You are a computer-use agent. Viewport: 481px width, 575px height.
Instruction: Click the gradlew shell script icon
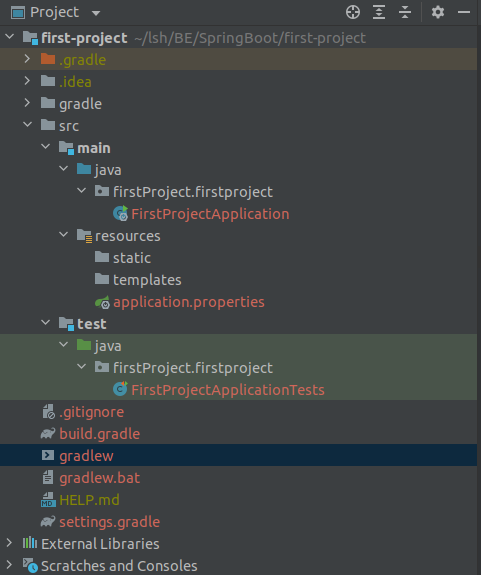48,455
